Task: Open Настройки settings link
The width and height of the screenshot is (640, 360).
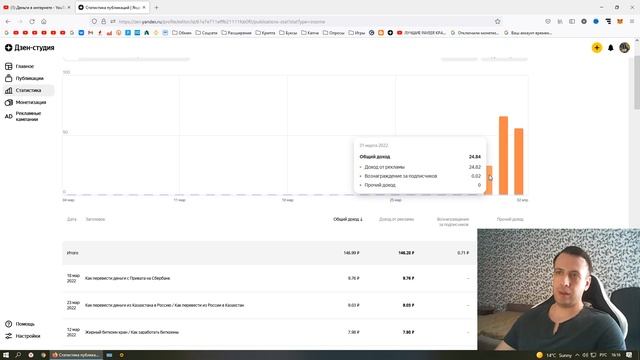Action: pos(28,336)
